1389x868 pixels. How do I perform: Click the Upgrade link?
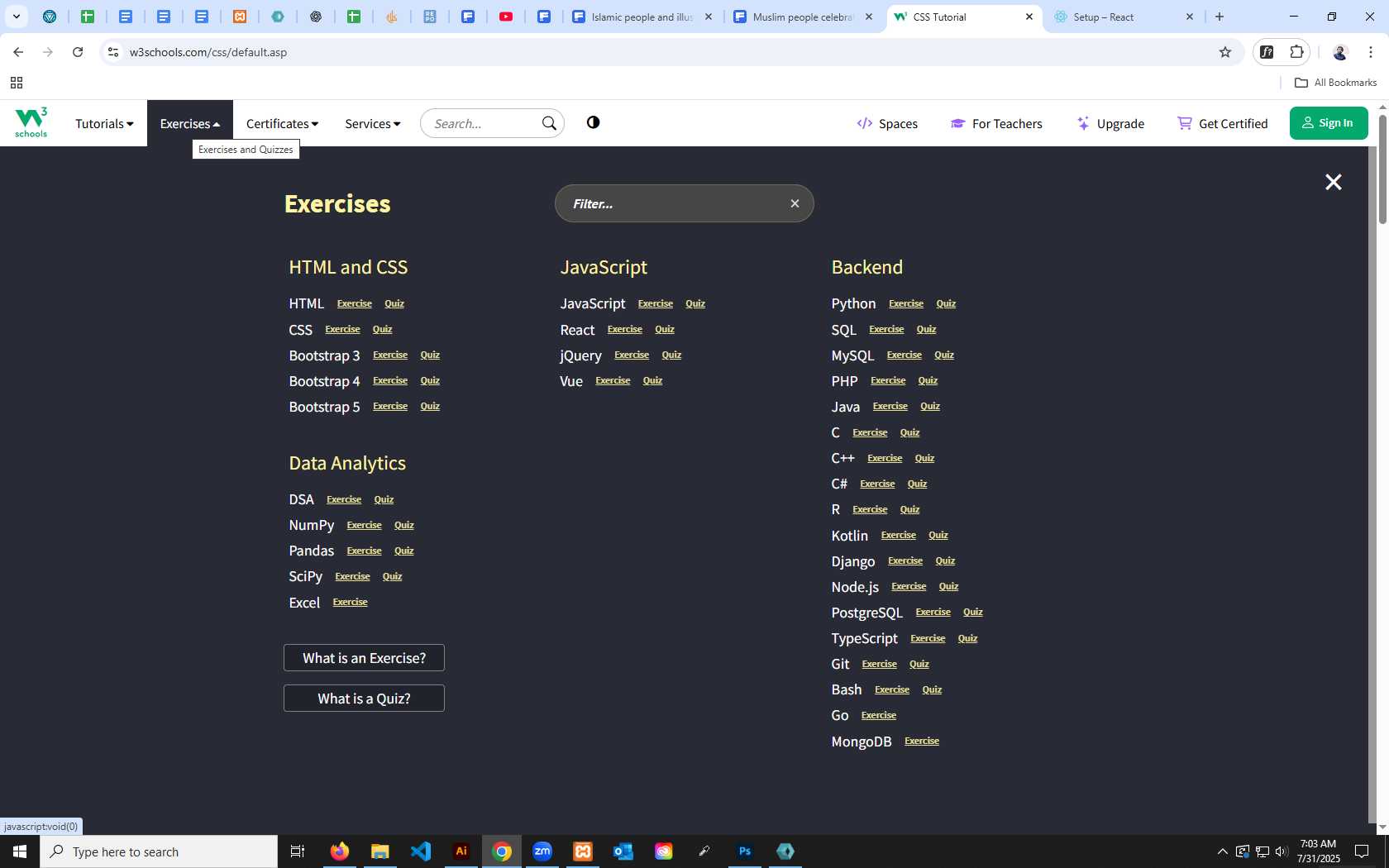[x=1110, y=123]
